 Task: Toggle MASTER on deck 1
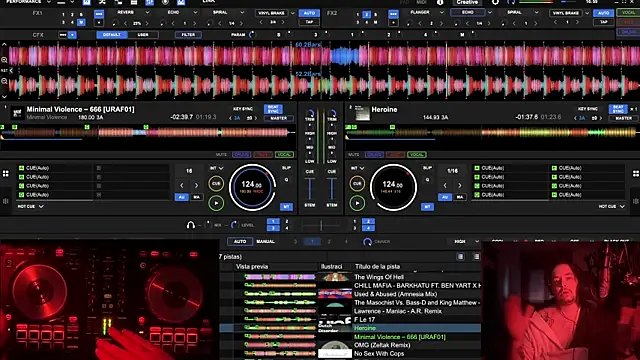pos(278,118)
